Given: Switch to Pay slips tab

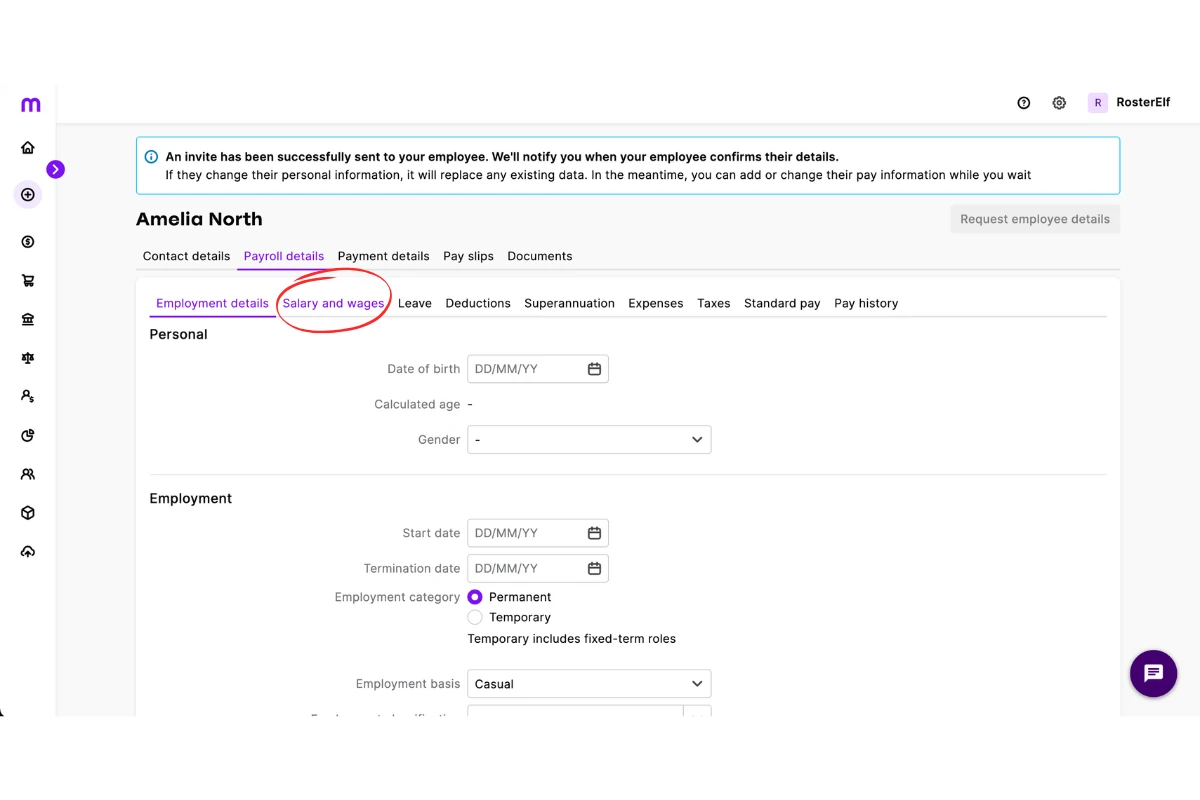Looking at the screenshot, I should pos(468,256).
